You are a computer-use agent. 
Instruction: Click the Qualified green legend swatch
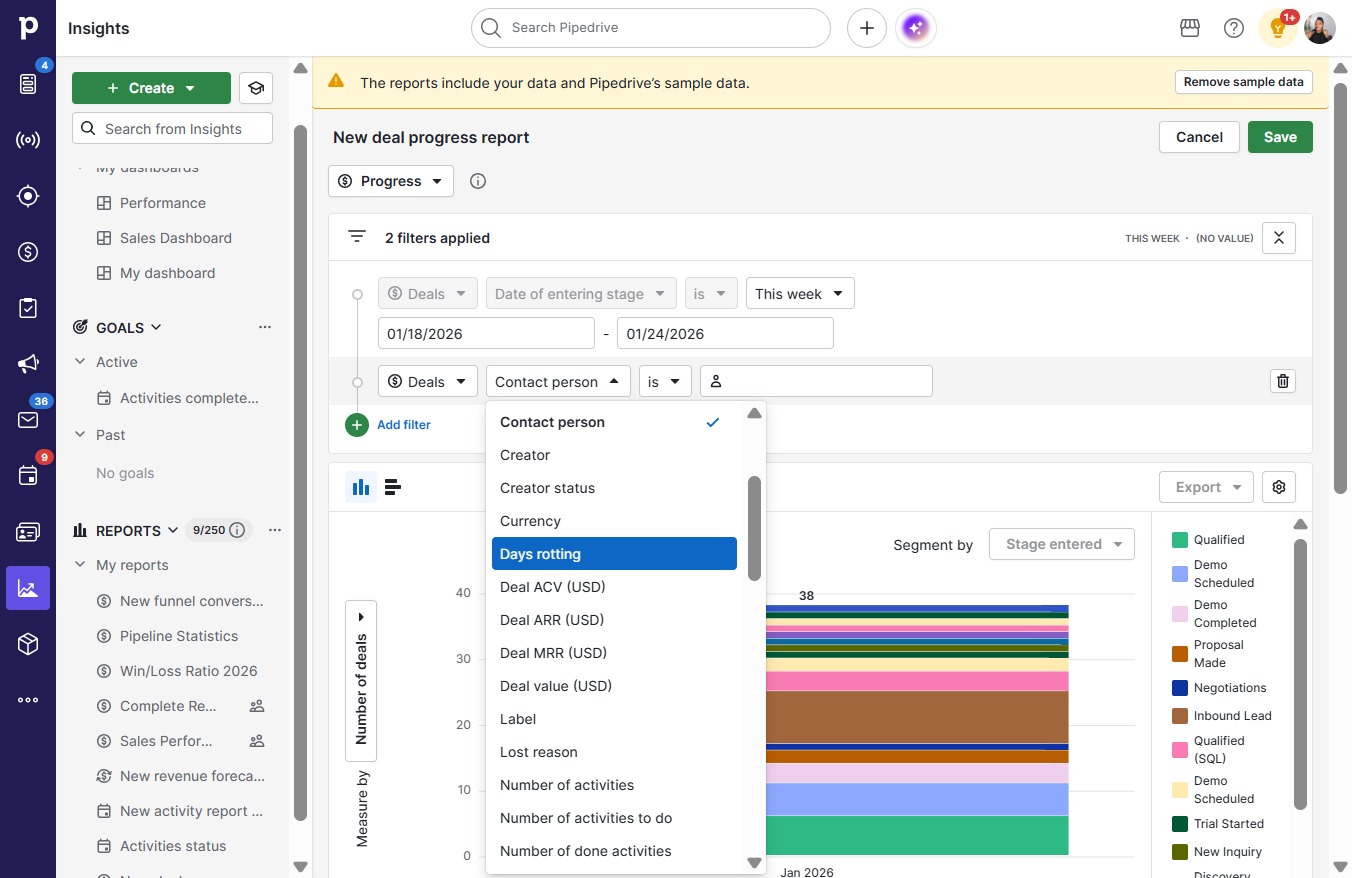tap(1180, 540)
